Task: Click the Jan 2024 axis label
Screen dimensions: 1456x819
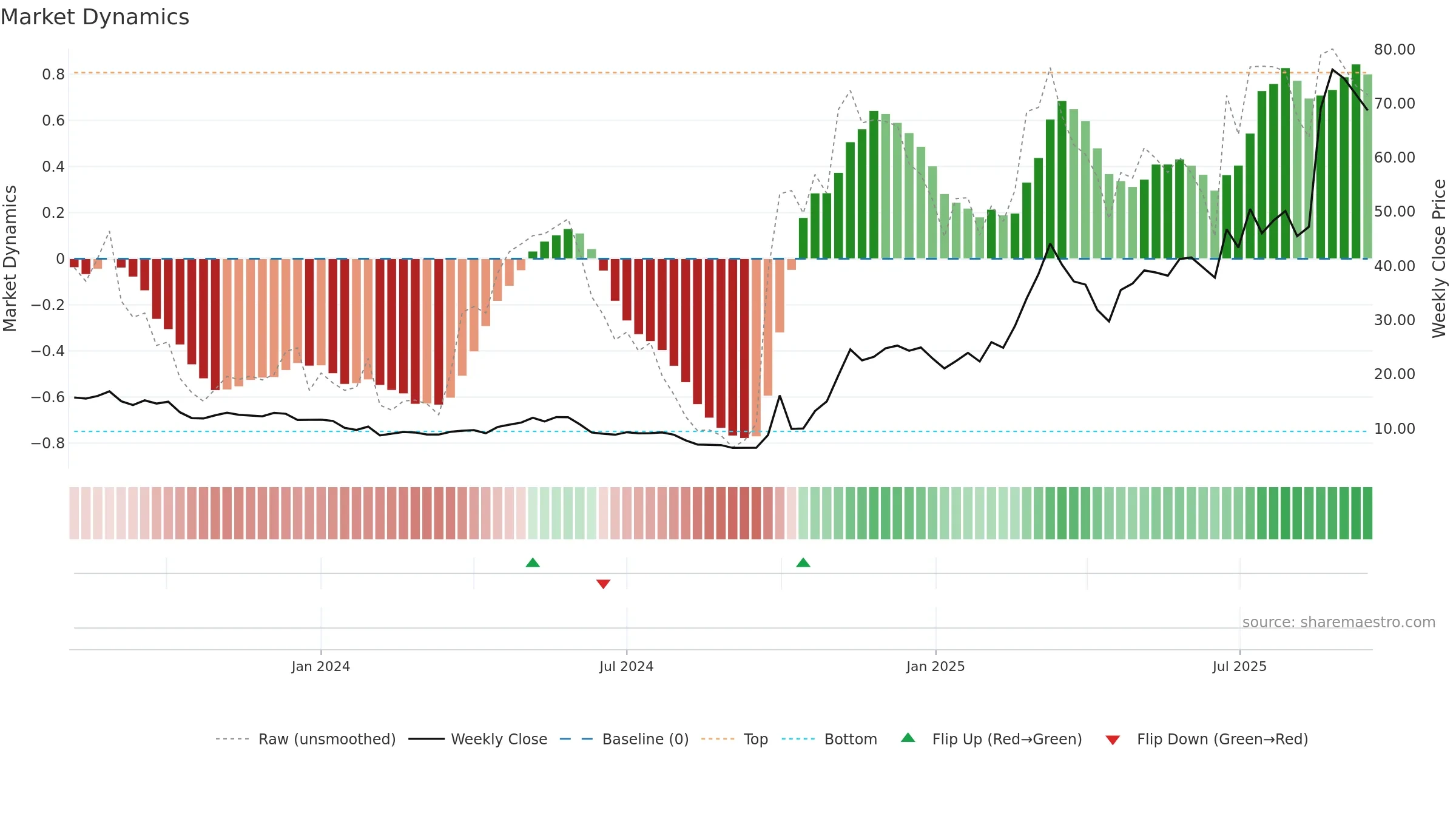Action: pos(320,666)
